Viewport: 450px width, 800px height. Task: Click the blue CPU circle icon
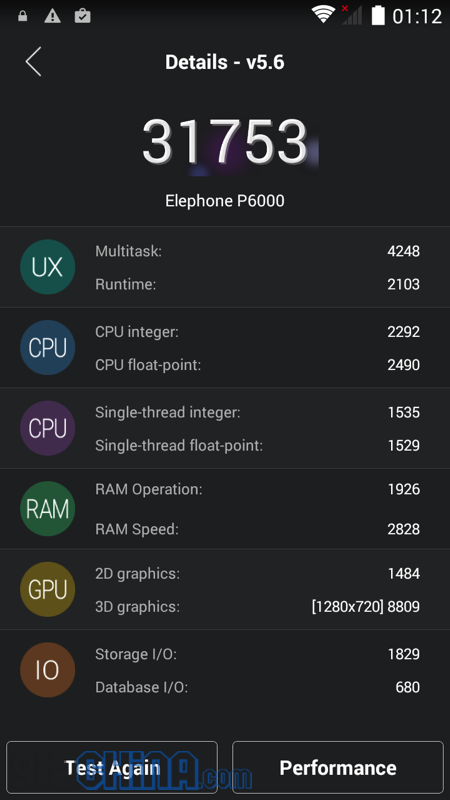(x=47, y=347)
